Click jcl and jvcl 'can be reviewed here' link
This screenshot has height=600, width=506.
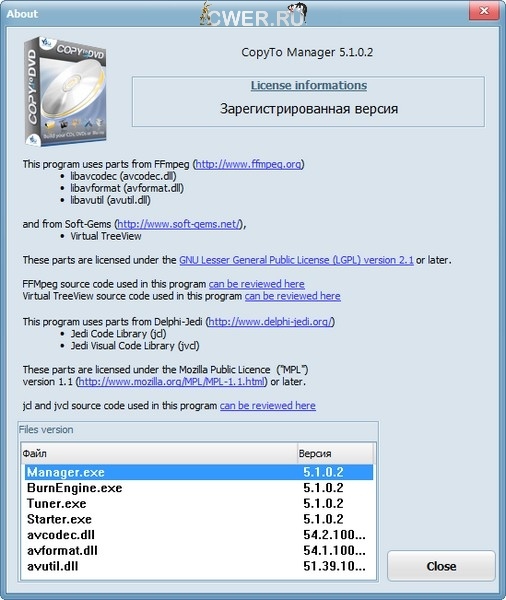tap(268, 405)
